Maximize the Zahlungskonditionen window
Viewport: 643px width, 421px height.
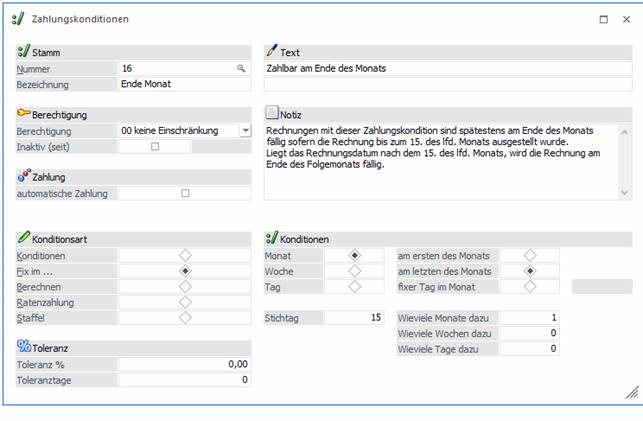603,19
